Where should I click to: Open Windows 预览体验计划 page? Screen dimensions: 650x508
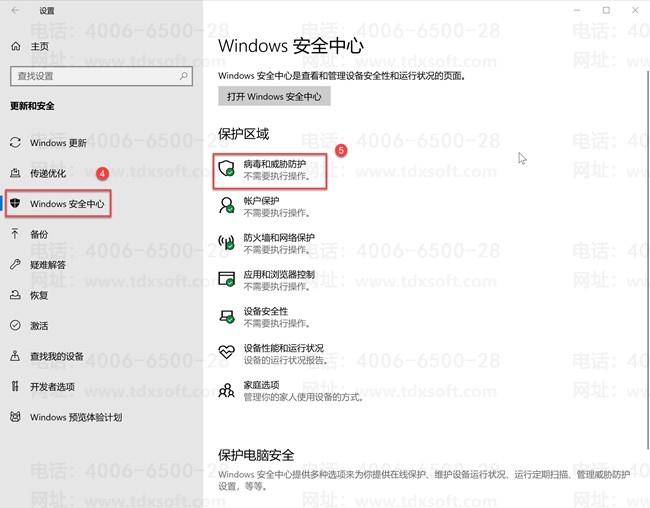pos(76,417)
